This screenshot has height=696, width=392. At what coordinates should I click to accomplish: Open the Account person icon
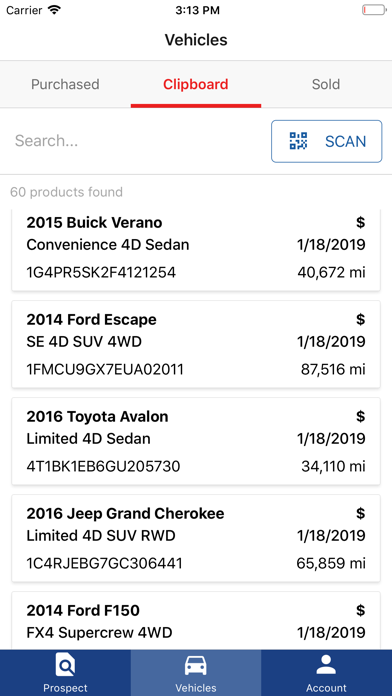pyautogui.click(x=326, y=667)
